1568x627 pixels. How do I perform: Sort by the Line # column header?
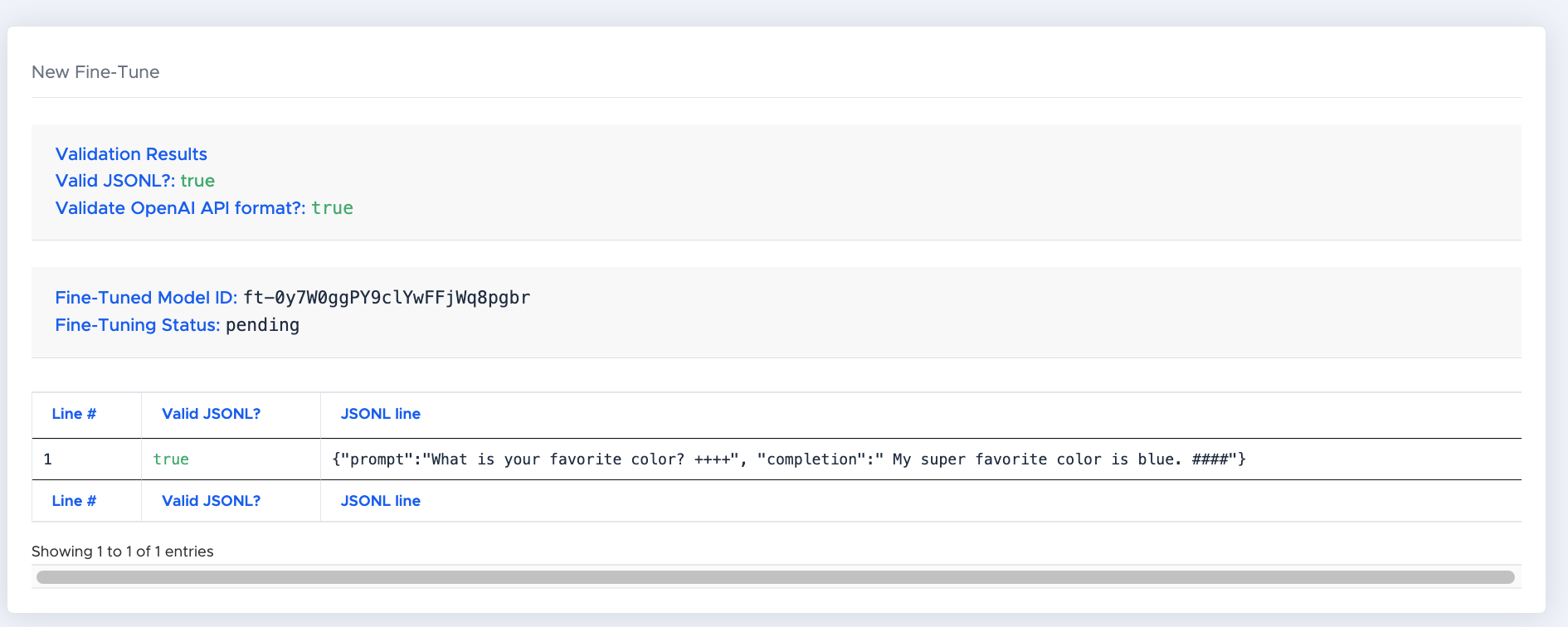(73, 414)
